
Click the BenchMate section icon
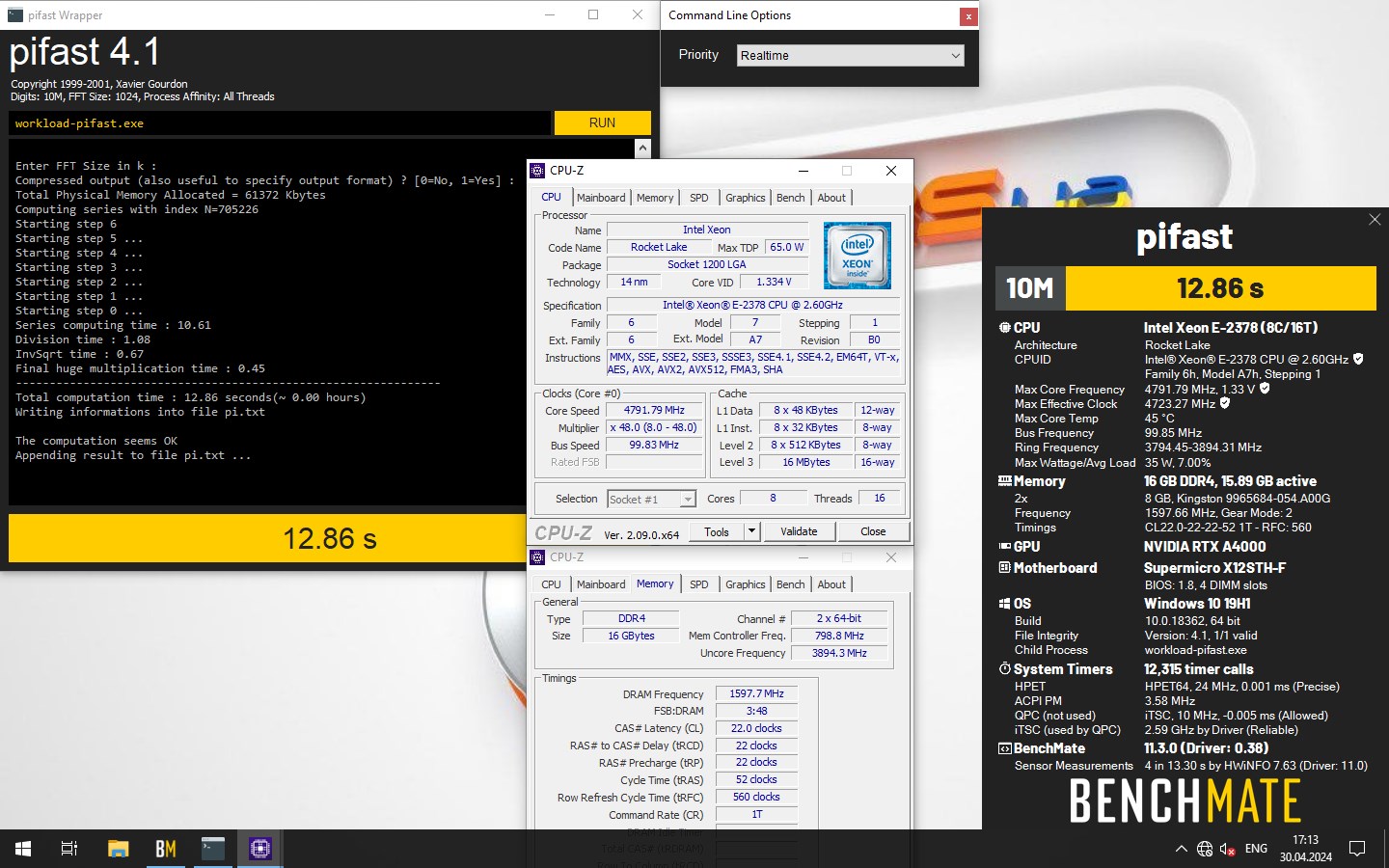coord(1004,748)
